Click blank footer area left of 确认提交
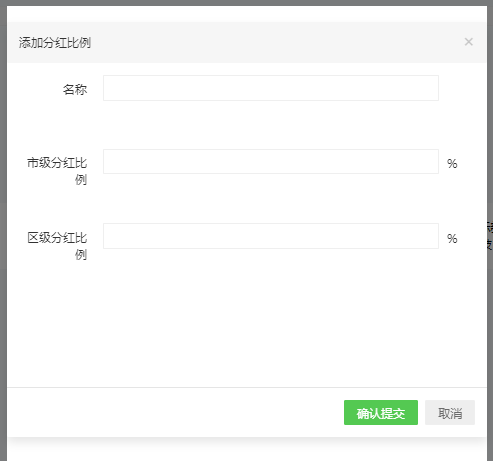Viewport: 493px width, 461px height. [x=173, y=413]
